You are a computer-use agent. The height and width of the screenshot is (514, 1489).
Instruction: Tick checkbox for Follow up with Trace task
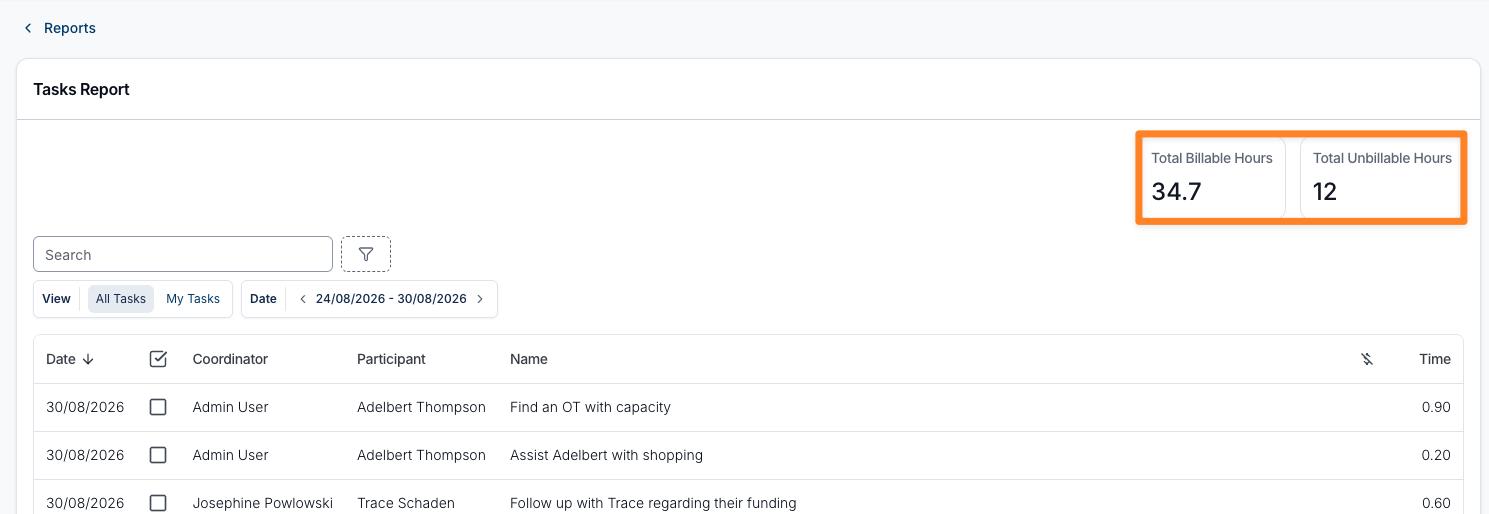[x=158, y=503]
